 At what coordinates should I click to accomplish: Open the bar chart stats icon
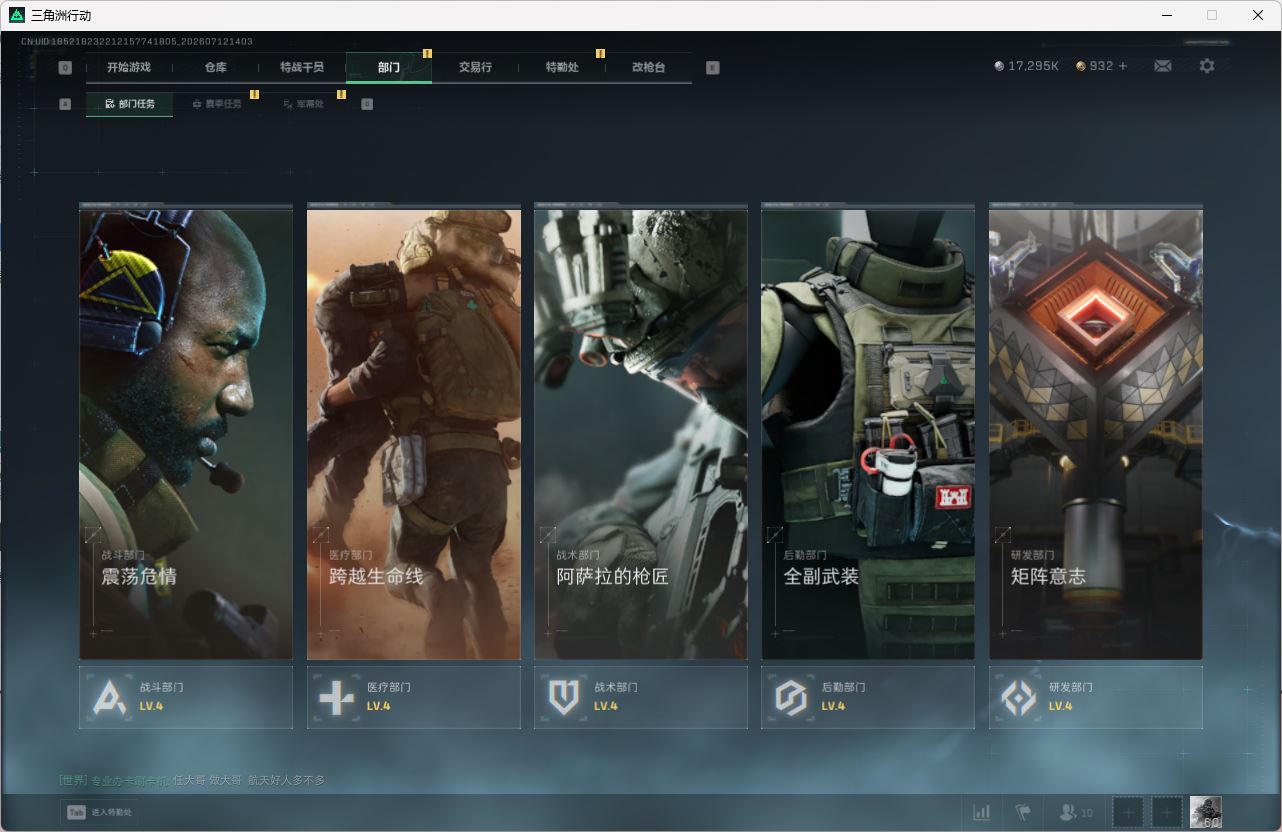click(x=982, y=812)
